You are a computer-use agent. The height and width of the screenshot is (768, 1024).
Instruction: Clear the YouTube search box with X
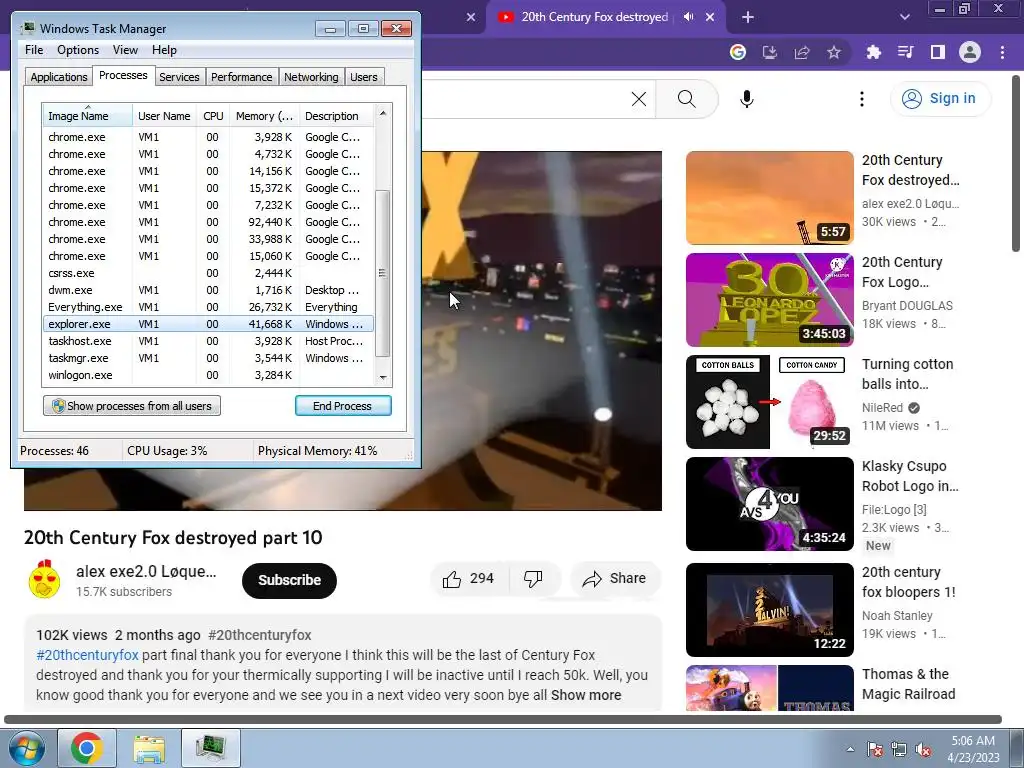coord(639,99)
